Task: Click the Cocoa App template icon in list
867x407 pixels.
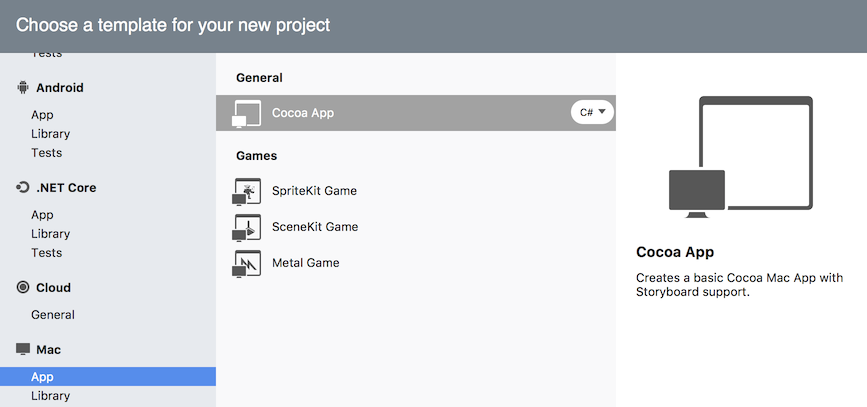Action: (247, 113)
